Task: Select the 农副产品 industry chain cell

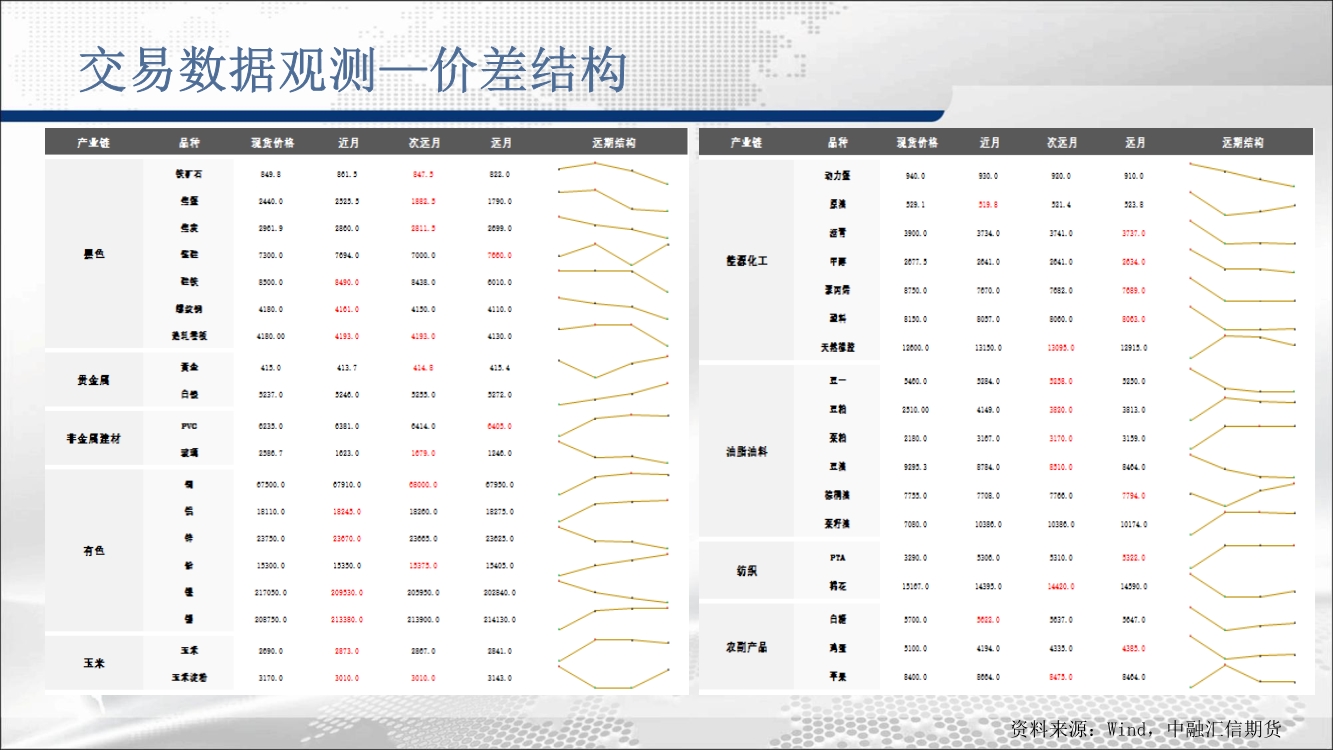Action: coord(746,647)
